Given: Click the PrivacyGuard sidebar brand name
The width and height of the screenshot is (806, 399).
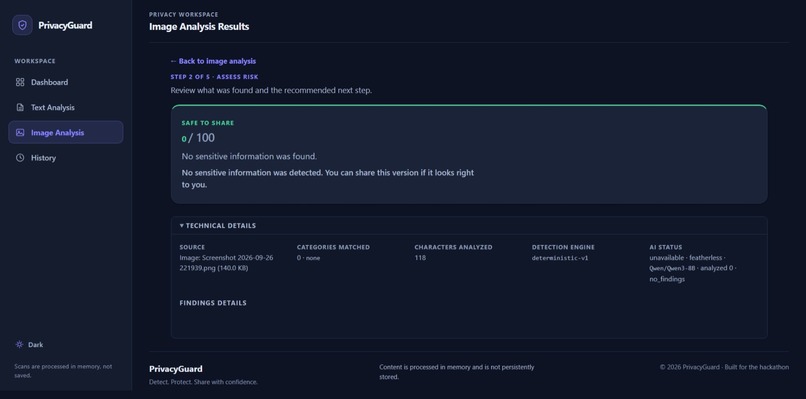Looking at the screenshot, I should coord(65,25).
